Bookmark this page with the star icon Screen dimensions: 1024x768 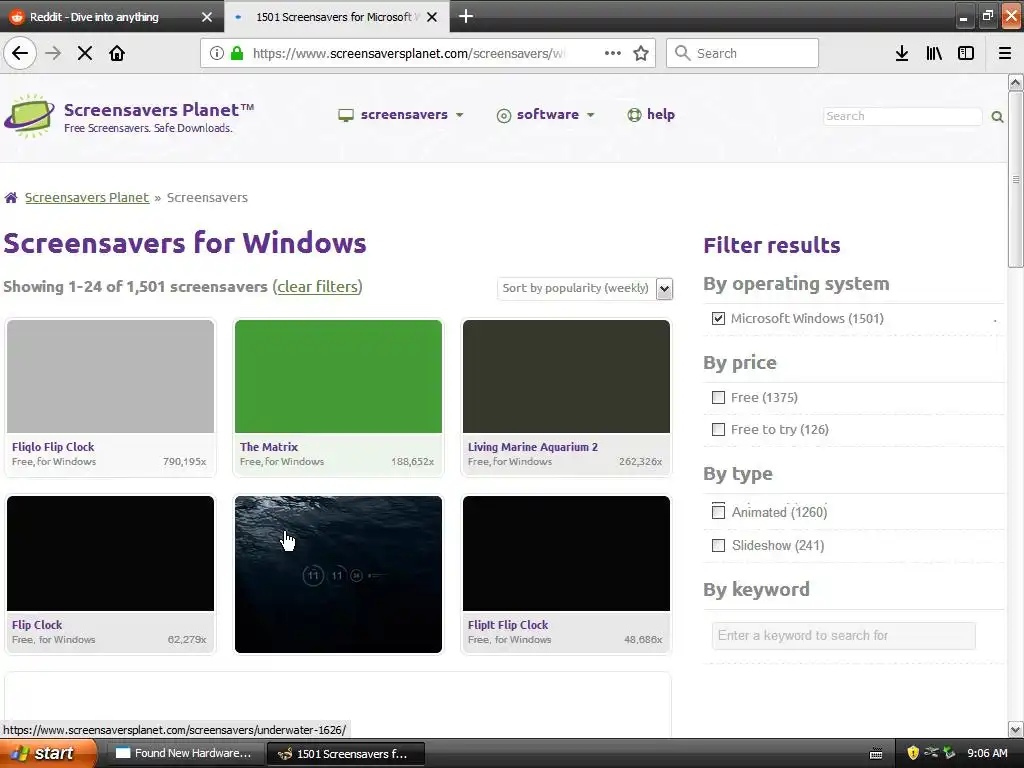pos(641,53)
